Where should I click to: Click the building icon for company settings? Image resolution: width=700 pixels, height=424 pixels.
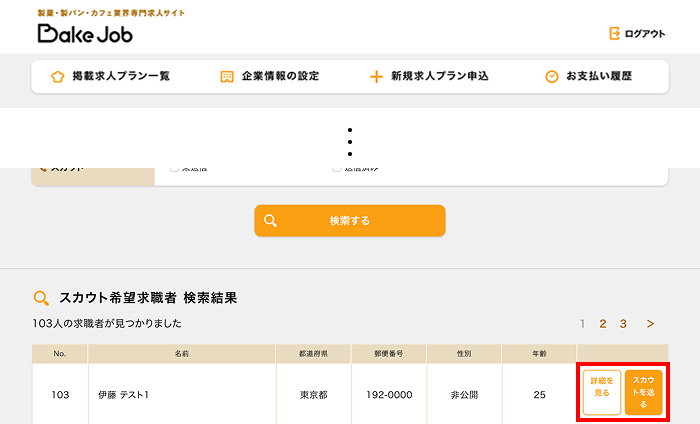pyautogui.click(x=227, y=77)
